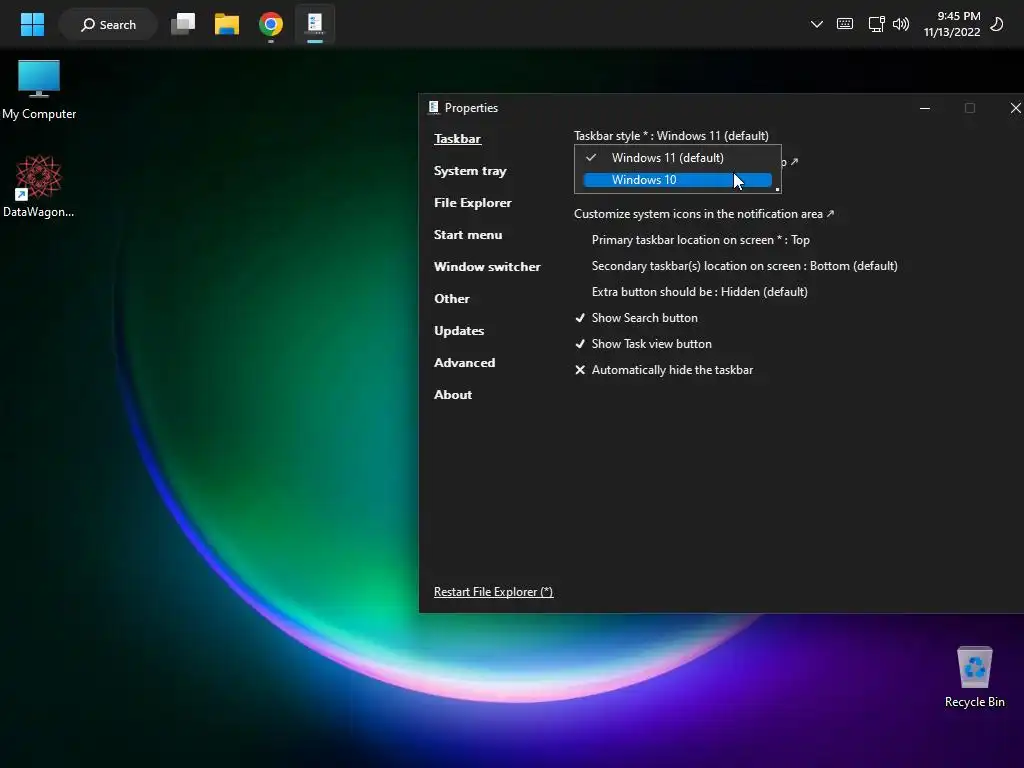The width and height of the screenshot is (1024, 768).
Task: Click Restart File Explorer (*) link
Action: 494,592
